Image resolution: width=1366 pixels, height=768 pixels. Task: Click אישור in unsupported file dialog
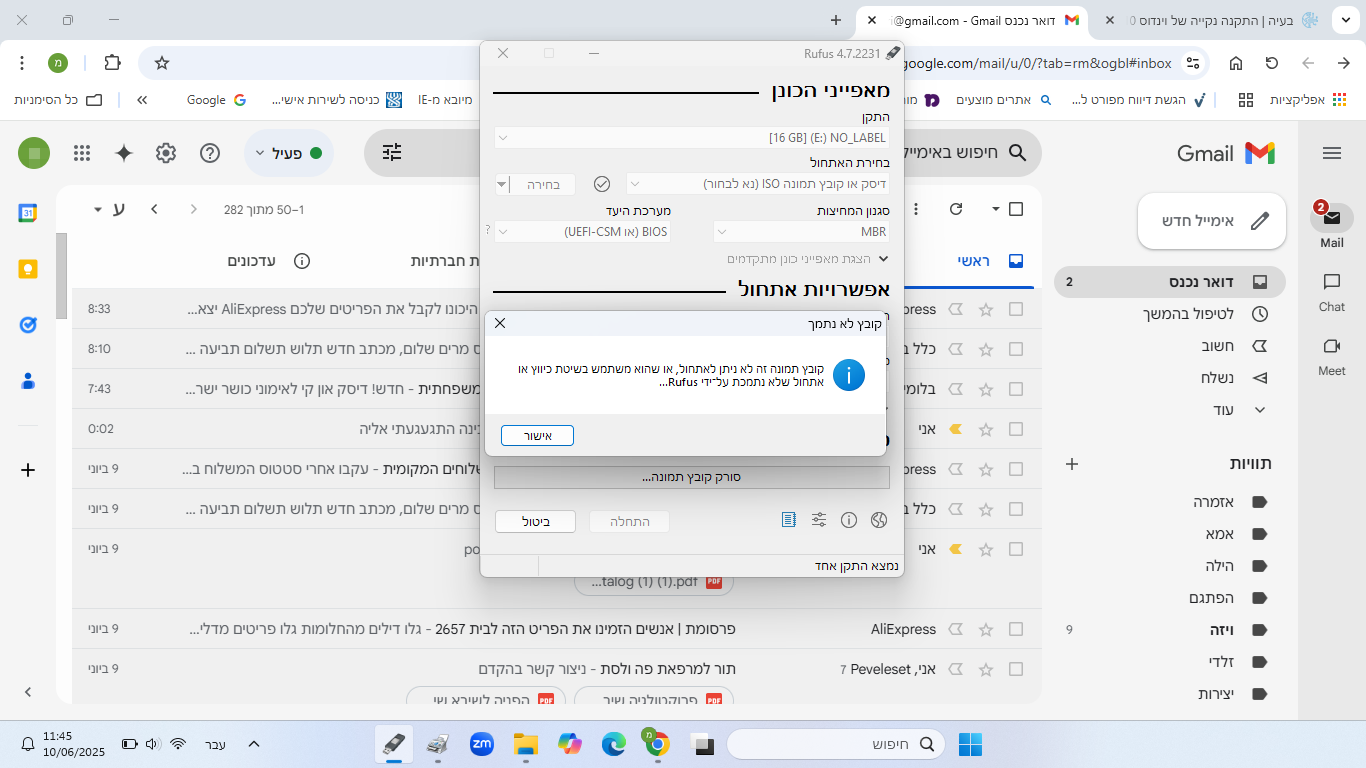537,435
